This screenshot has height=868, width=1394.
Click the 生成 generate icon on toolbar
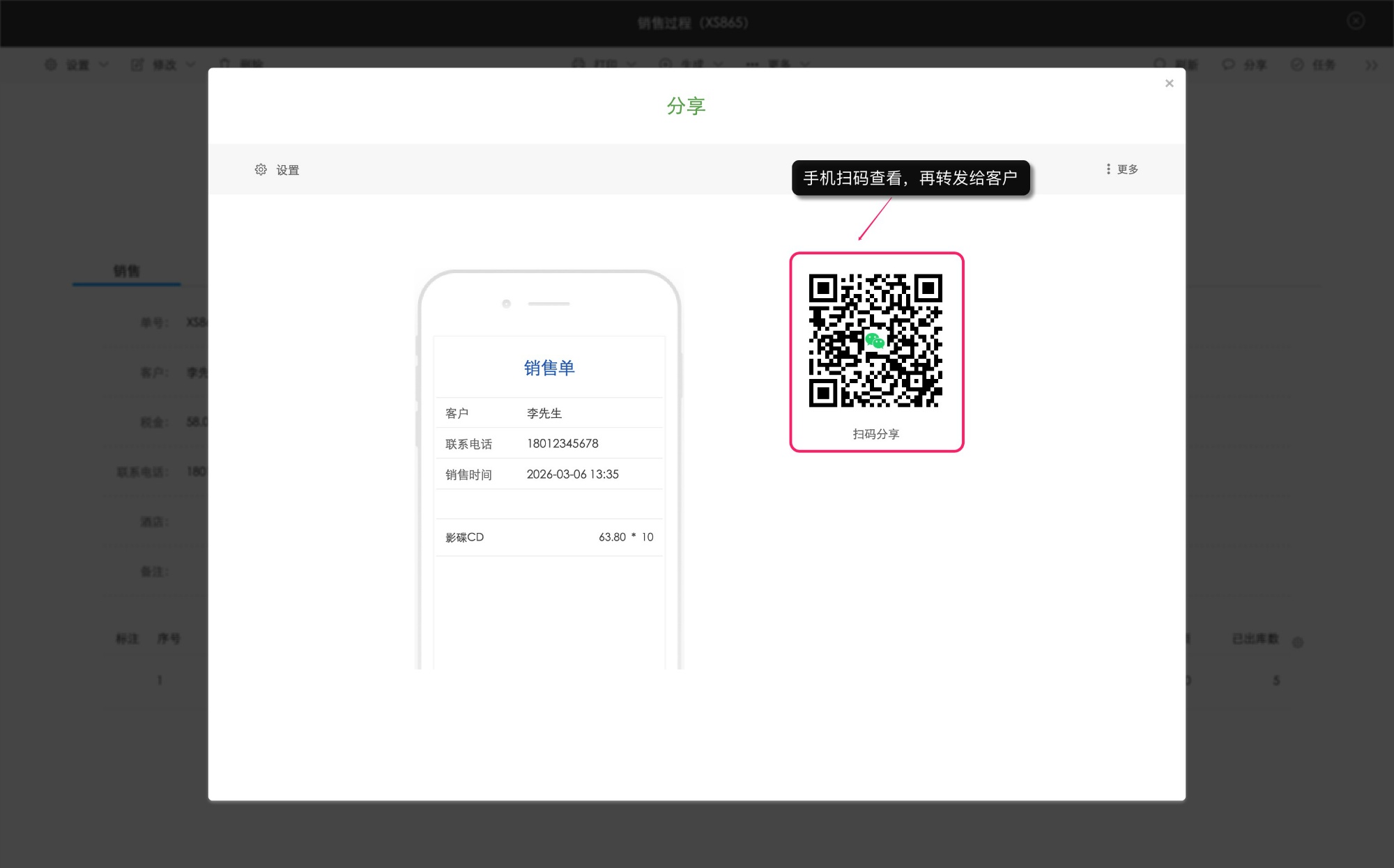[x=664, y=64]
